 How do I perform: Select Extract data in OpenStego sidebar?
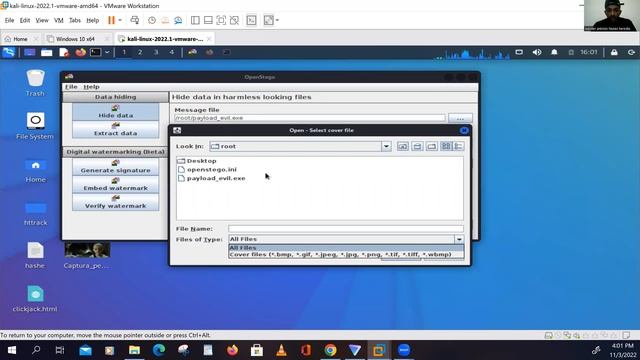click(116, 130)
